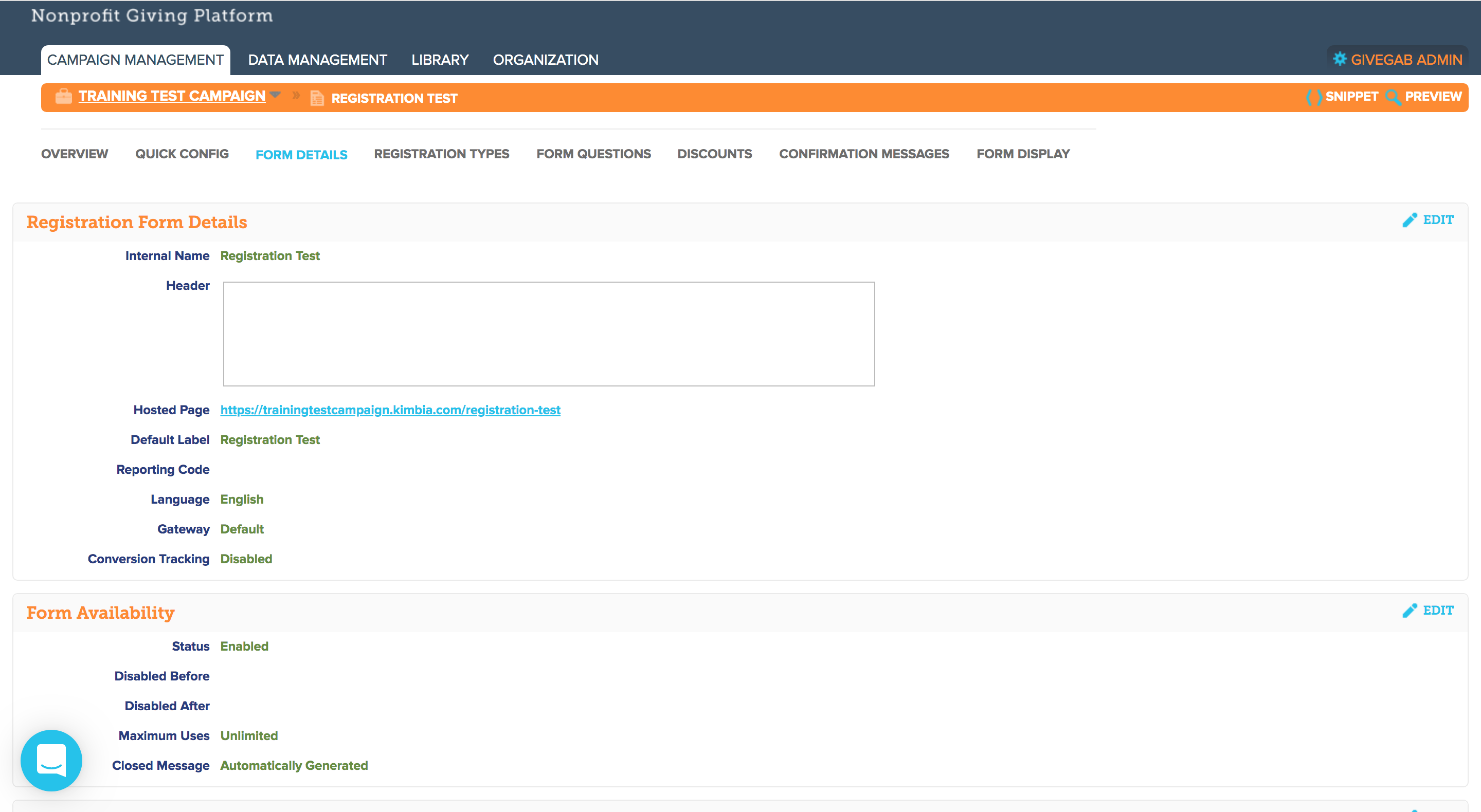Viewport: 1481px width, 812px height.
Task: Click the Training Test Campaign breadcrumb link
Action: tap(172, 96)
